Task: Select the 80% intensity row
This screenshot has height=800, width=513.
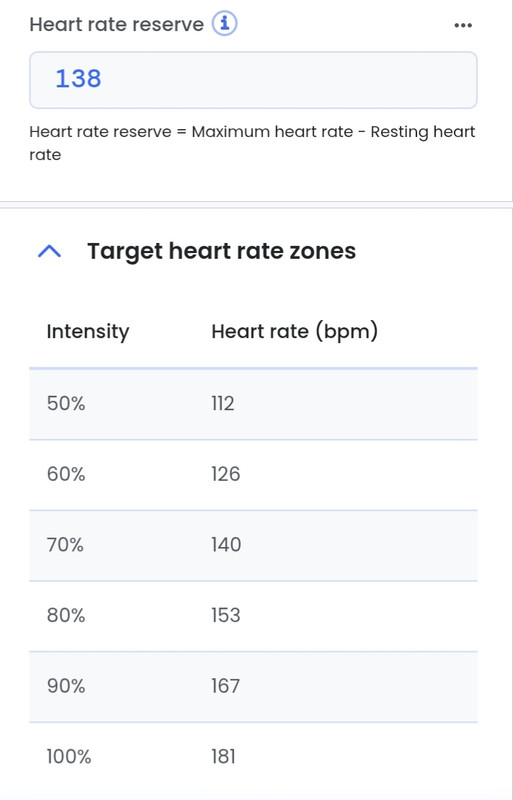Action: 253,616
